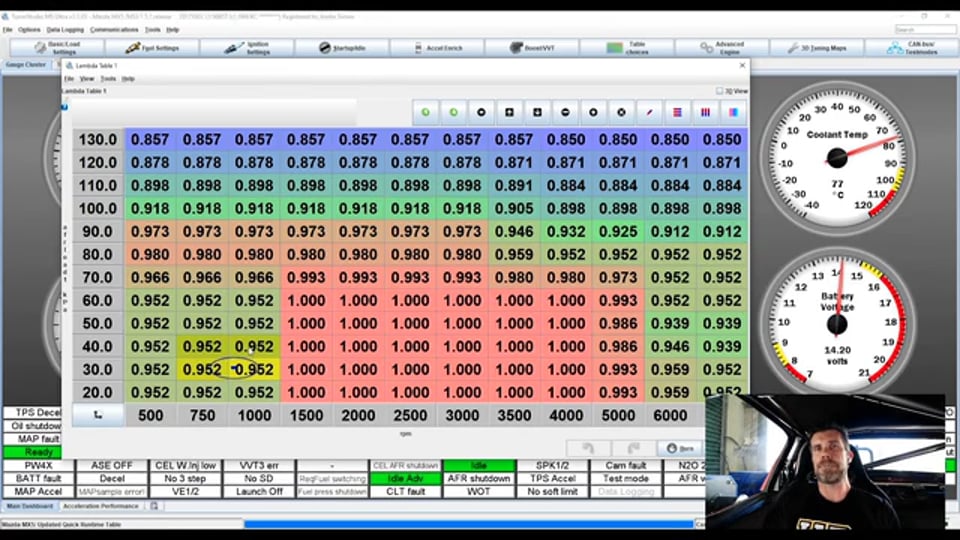Select cell 0.925 at 90.0 kPa, 5000 rpm
The image size is (960, 540).
(618, 231)
